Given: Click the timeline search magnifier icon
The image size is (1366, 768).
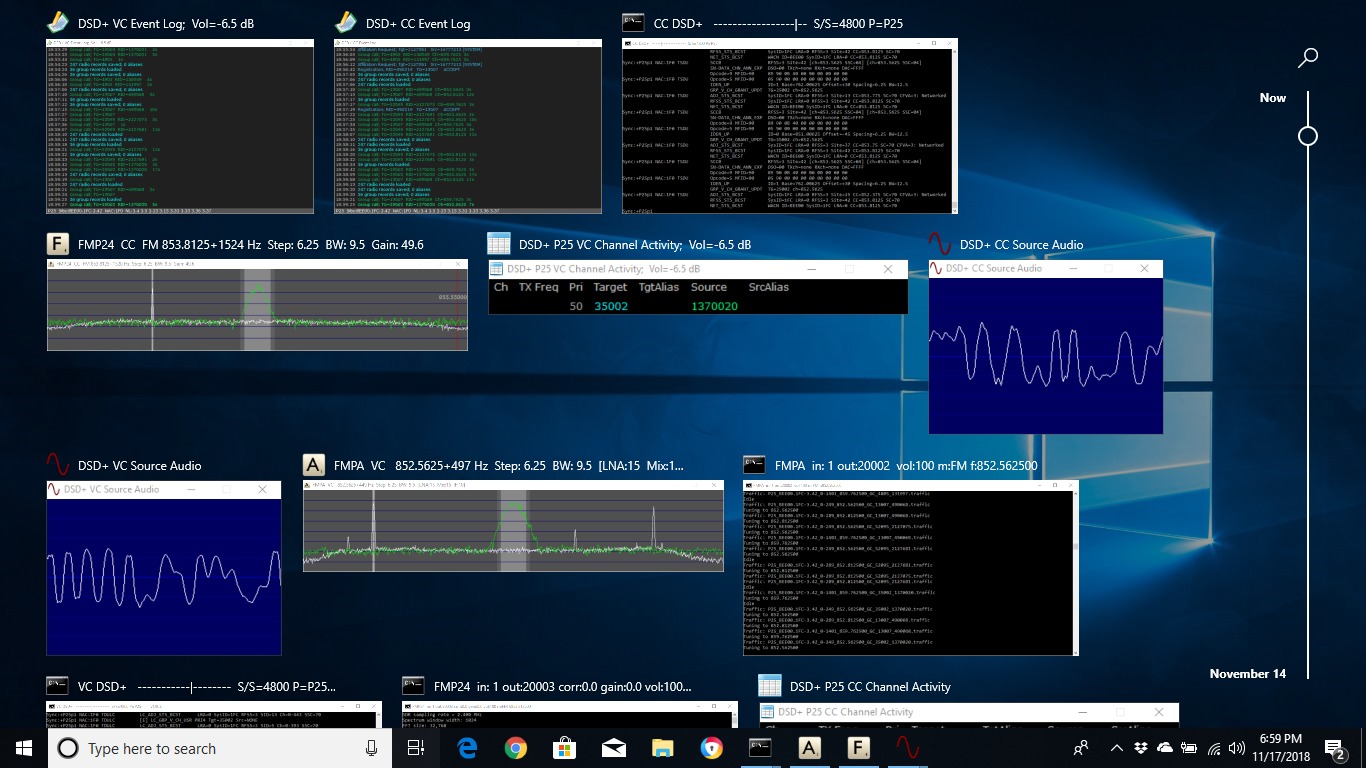Looking at the screenshot, I should [1308, 58].
